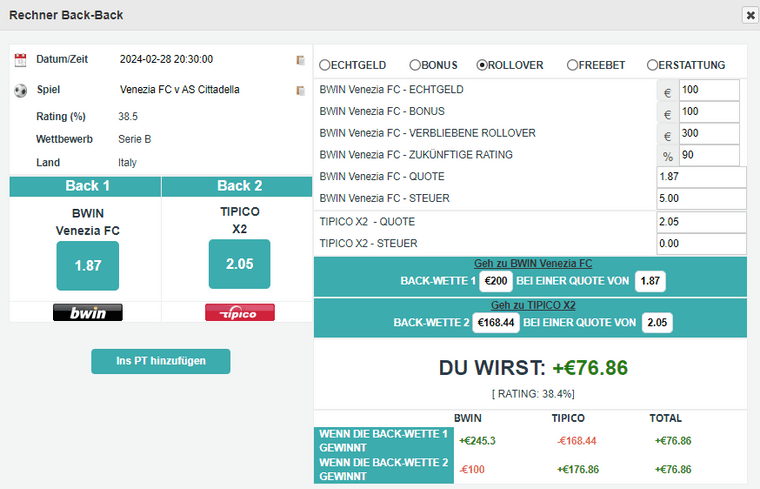Select the BONUS radio option
The width and height of the screenshot is (760, 489).
click(415, 65)
